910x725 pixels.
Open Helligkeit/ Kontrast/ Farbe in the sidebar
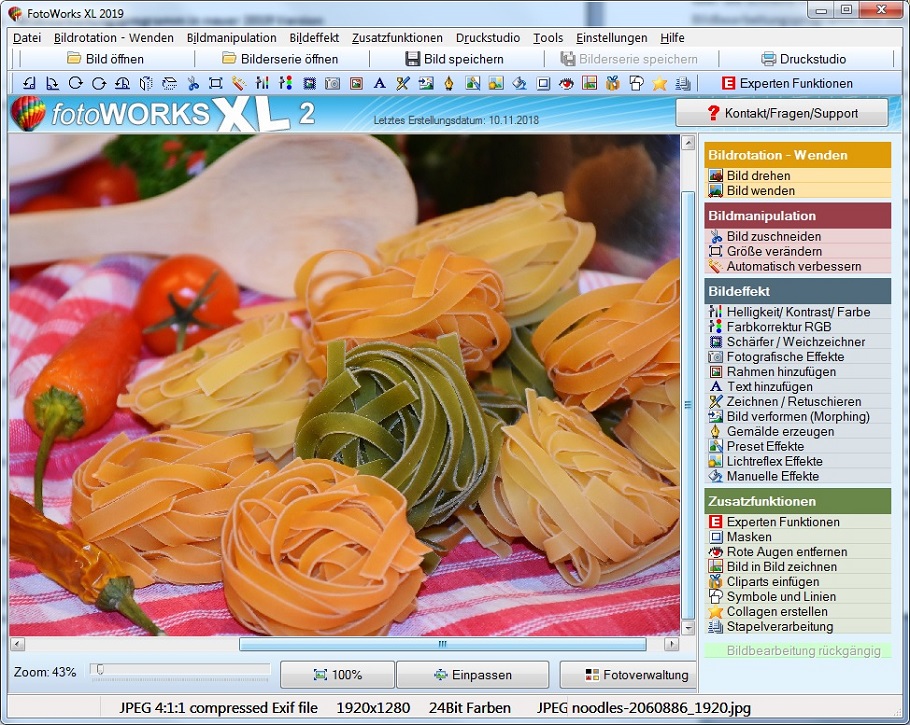click(797, 312)
